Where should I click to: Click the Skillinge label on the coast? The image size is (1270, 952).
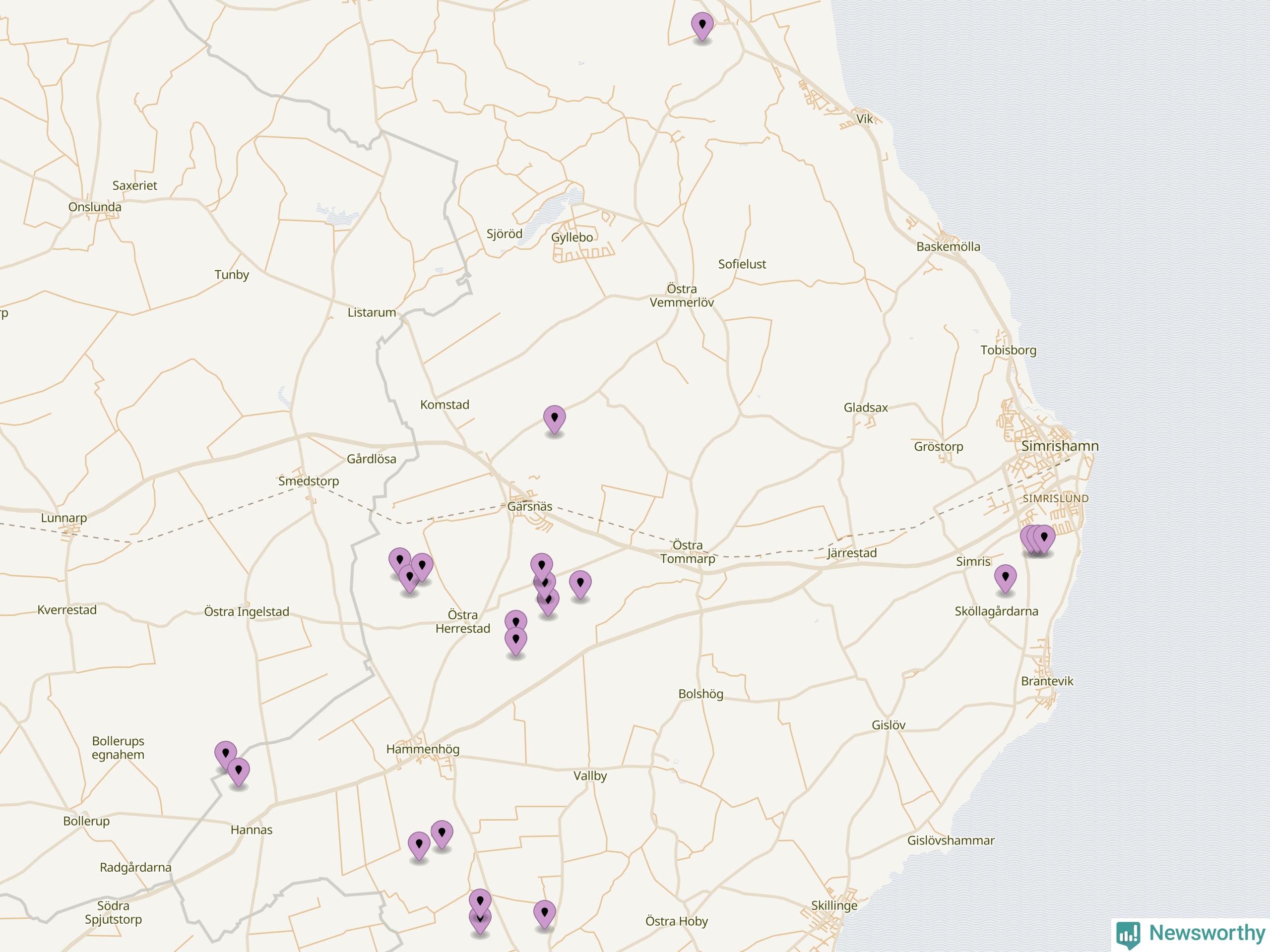click(x=834, y=905)
